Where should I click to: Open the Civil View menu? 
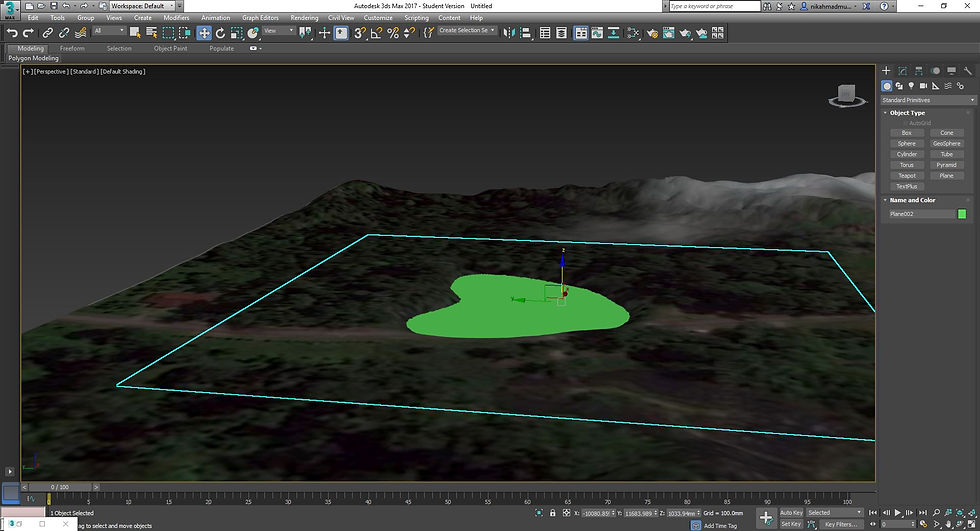(341, 17)
